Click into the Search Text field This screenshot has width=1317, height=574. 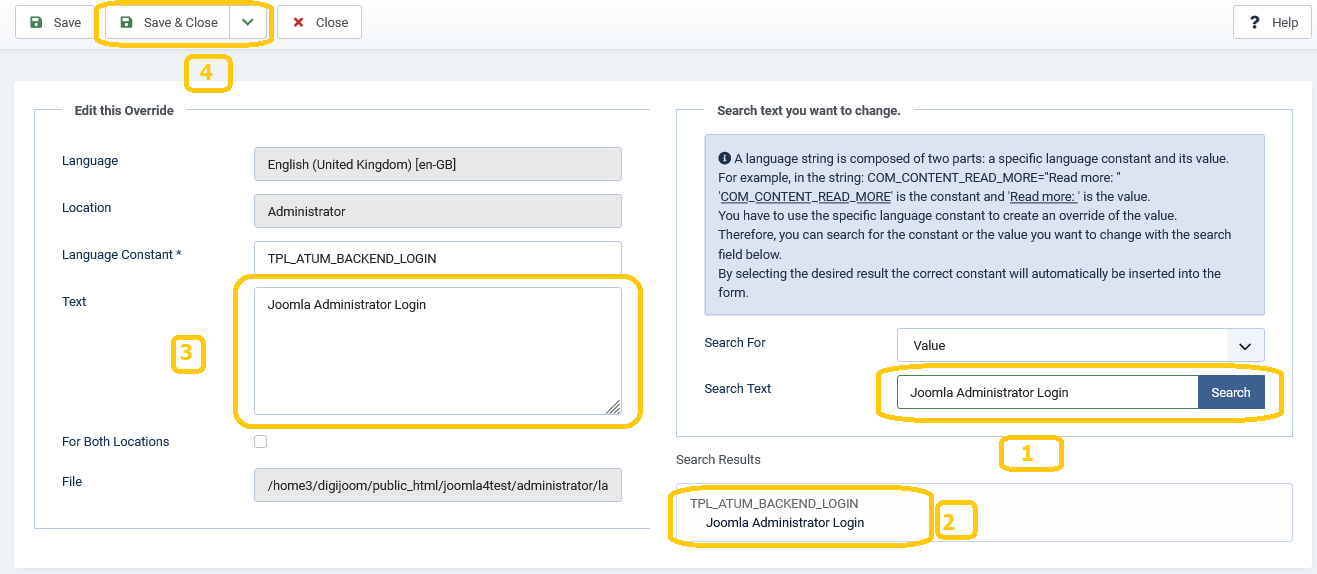[1046, 392]
